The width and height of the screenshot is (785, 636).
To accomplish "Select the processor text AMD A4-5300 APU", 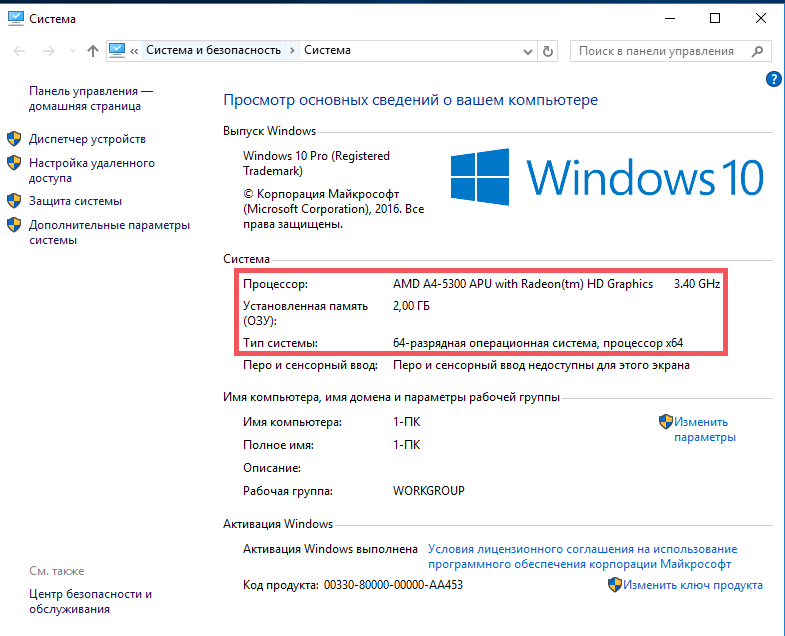I will [442, 284].
